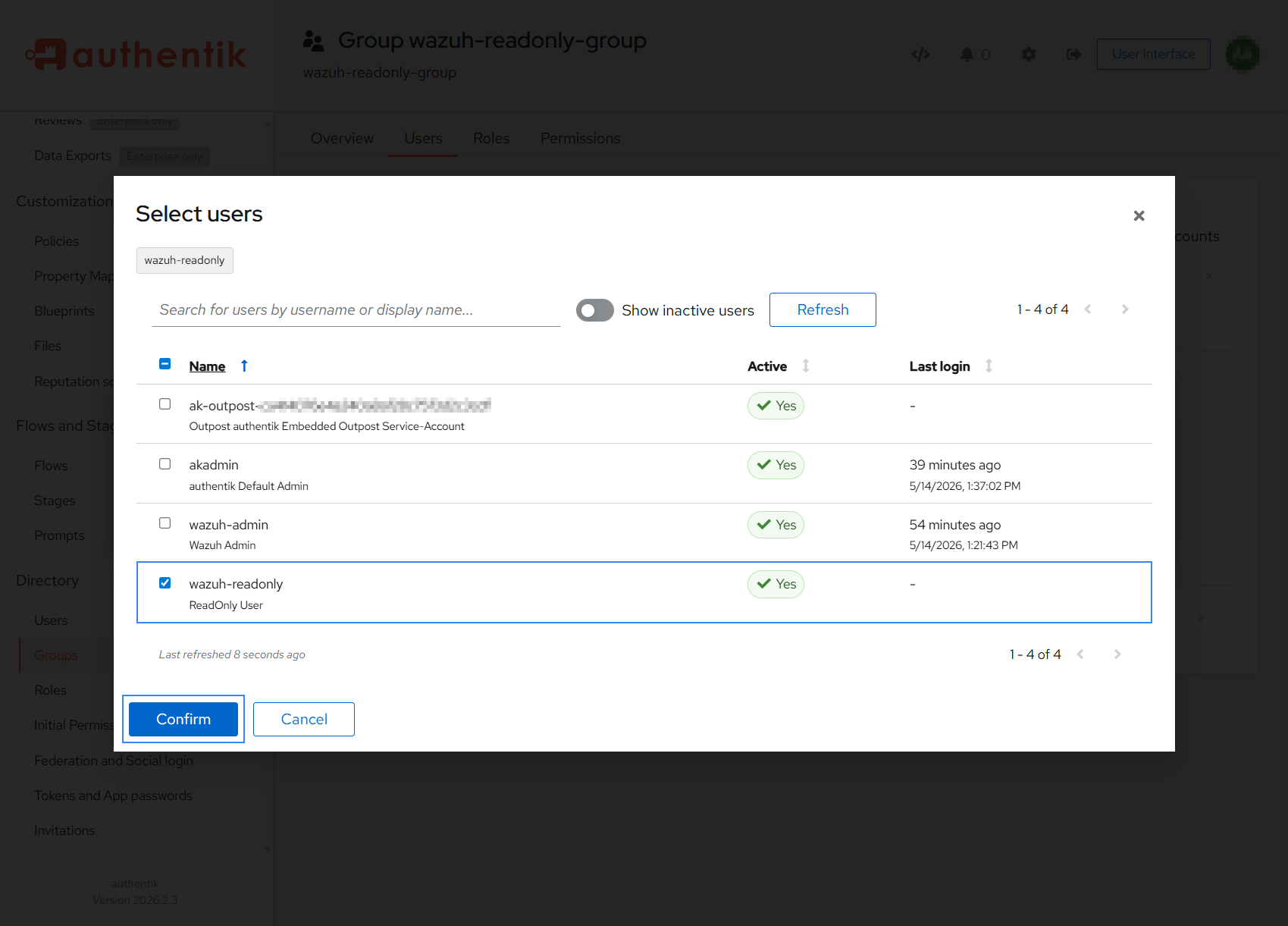Click Yes active badge for wazuh-readonly
This screenshot has width=1288, height=926.
coord(776,584)
